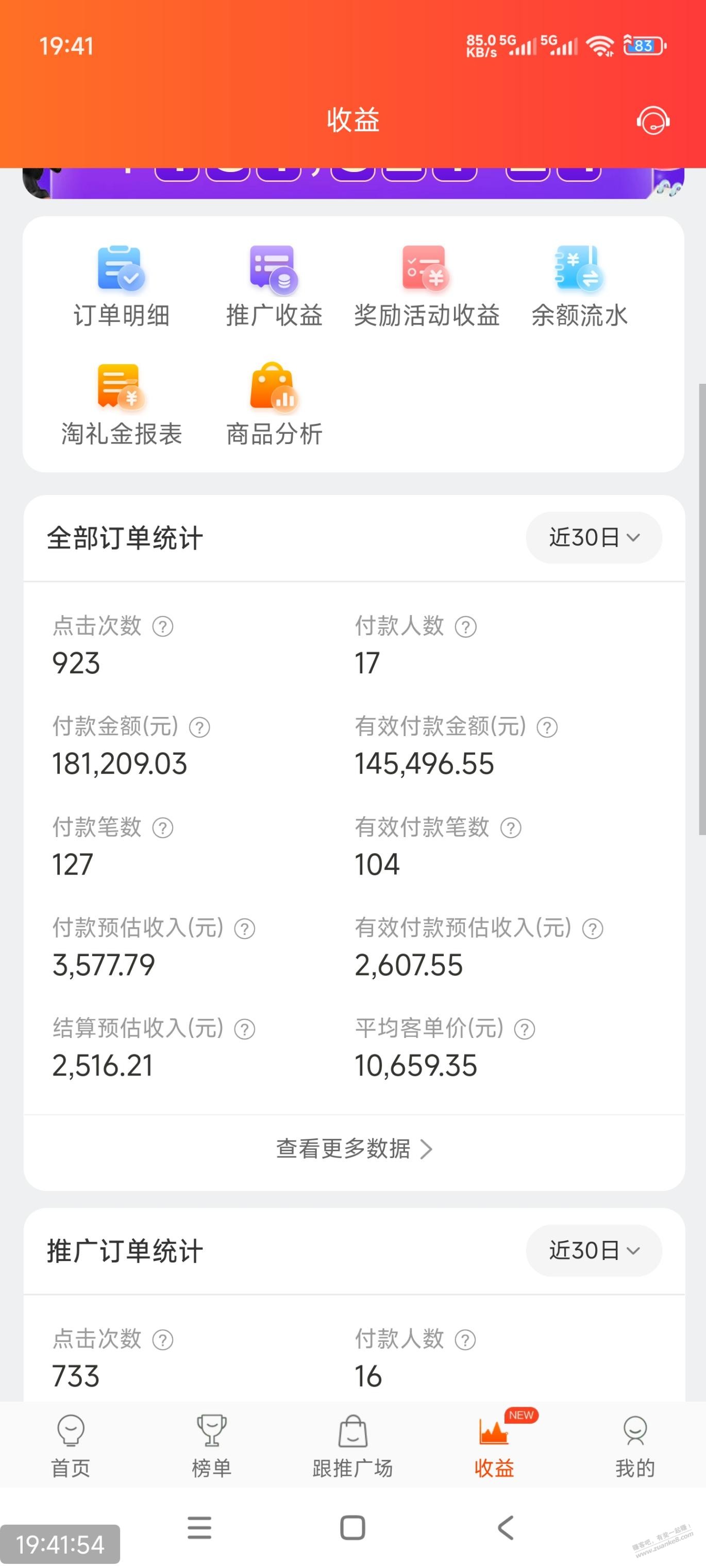Tap 查看更多数据 link

(354, 1149)
